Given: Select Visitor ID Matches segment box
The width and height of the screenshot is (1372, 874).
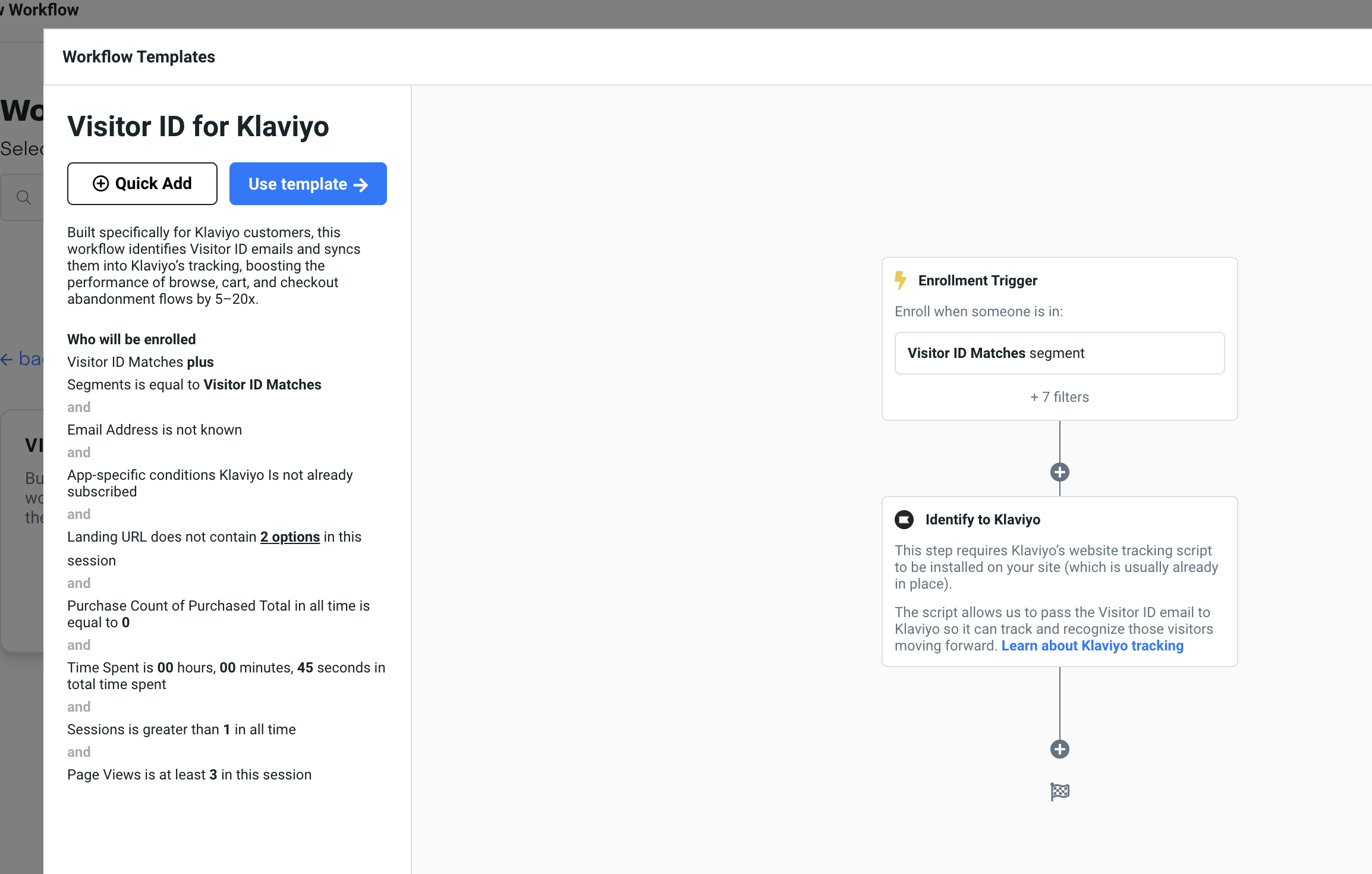Looking at the screenshot, I should coord(1059,353).
